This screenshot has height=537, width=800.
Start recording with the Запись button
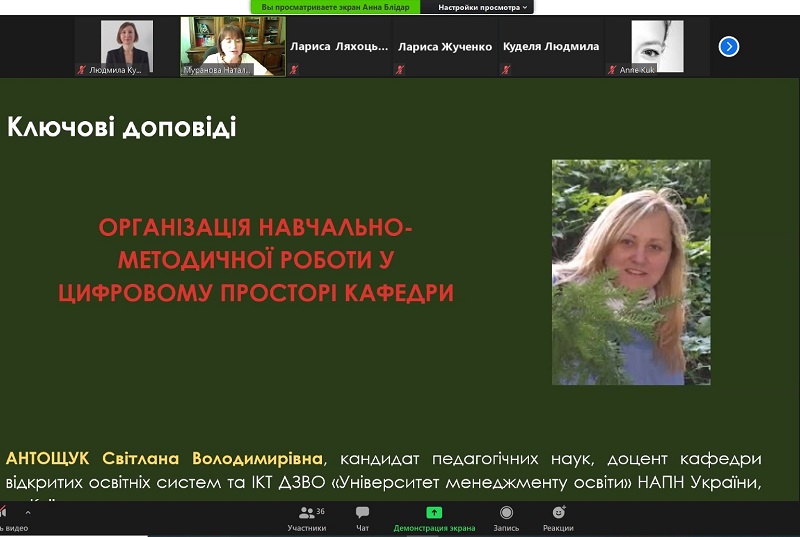506,517
